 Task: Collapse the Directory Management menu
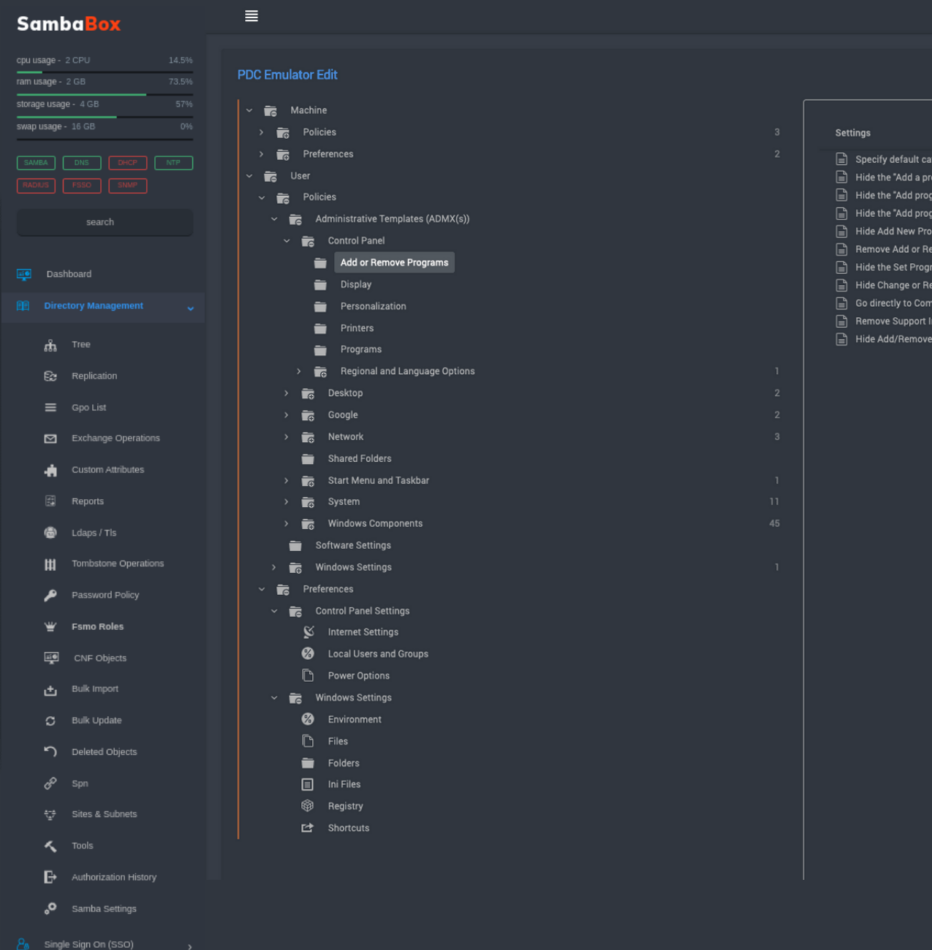tap(190, 308)
